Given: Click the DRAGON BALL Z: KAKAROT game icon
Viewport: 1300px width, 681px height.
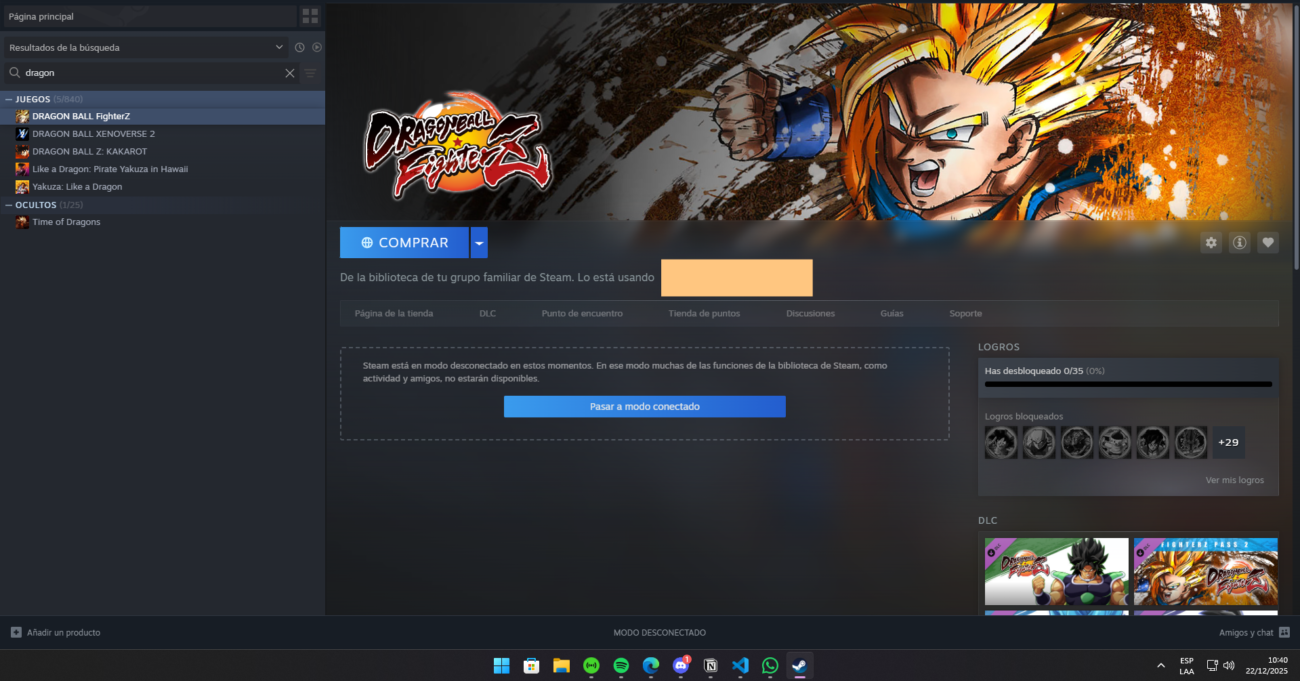Looking at the screenshot, I should 22,151.
